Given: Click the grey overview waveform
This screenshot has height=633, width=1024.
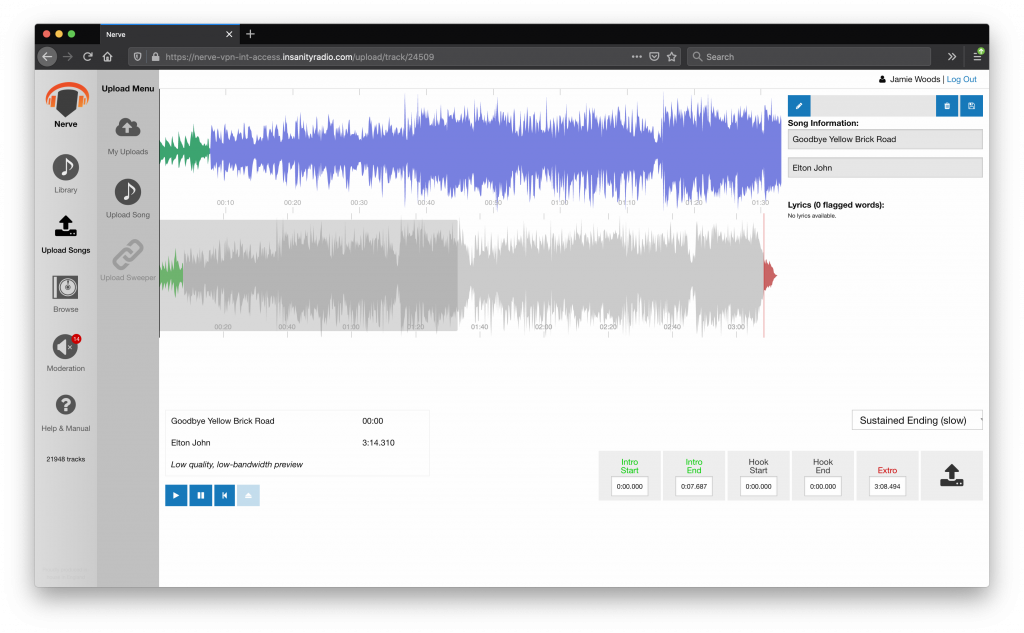Looking at the screenshot, I should [470, 276].
